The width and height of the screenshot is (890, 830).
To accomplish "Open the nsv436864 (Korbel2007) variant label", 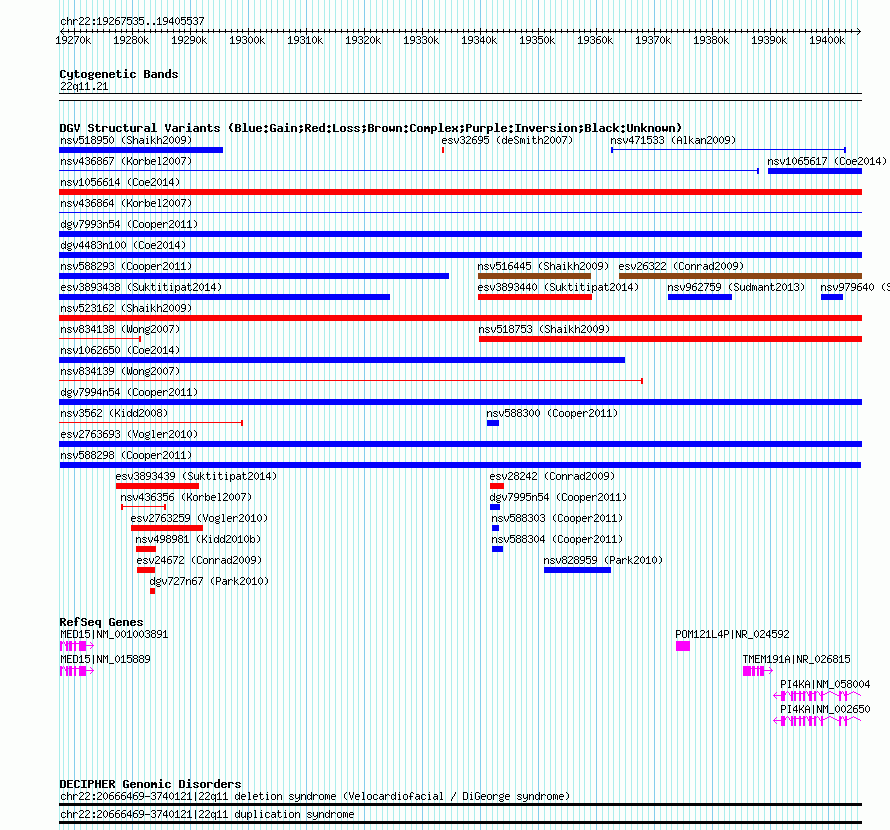I will 126,203.
